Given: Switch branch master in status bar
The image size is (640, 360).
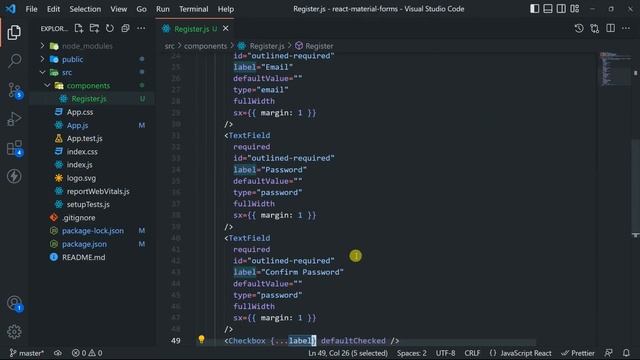Looking at the screenshot, I should click(27, 353).
